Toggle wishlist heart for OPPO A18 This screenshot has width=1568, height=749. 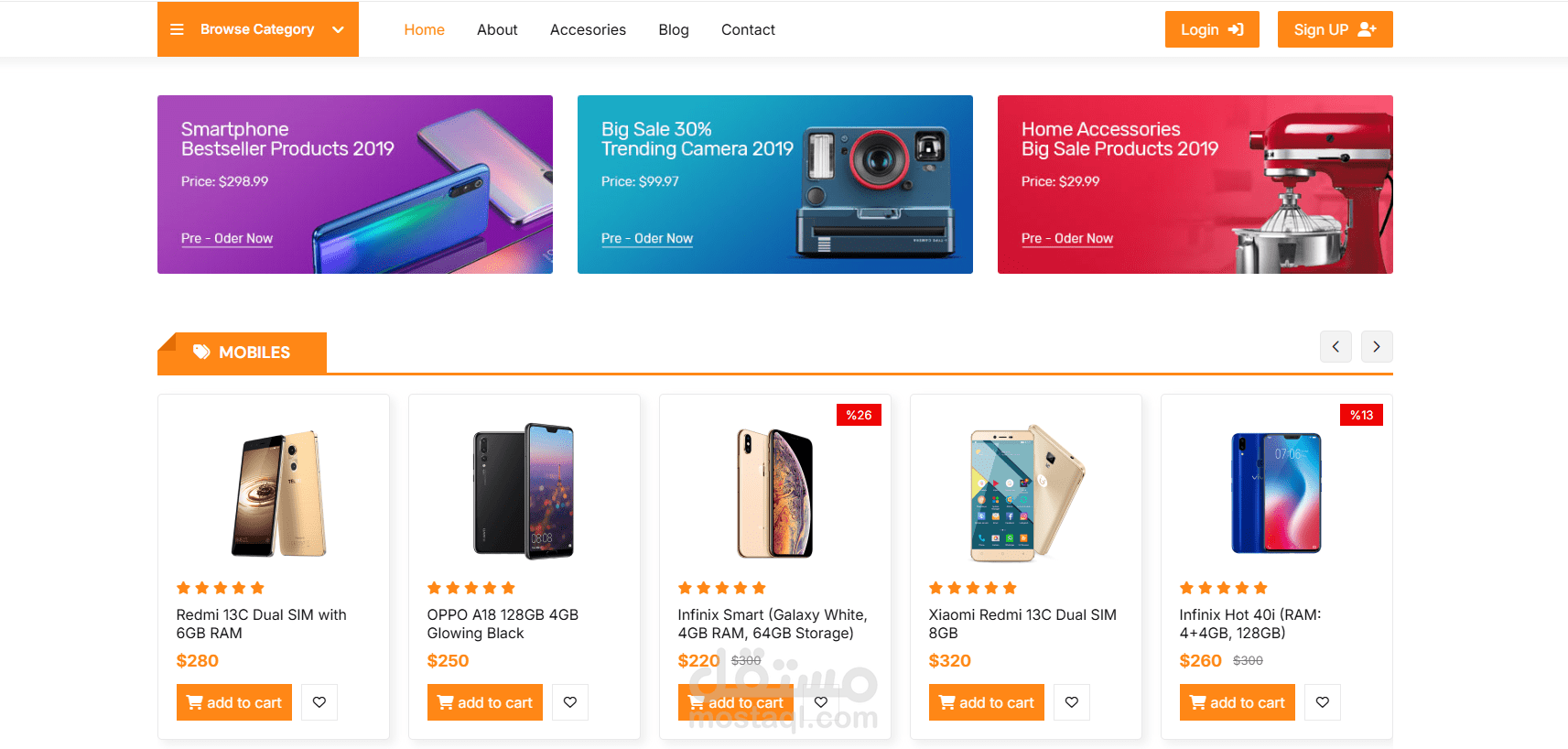coord(569,702)
